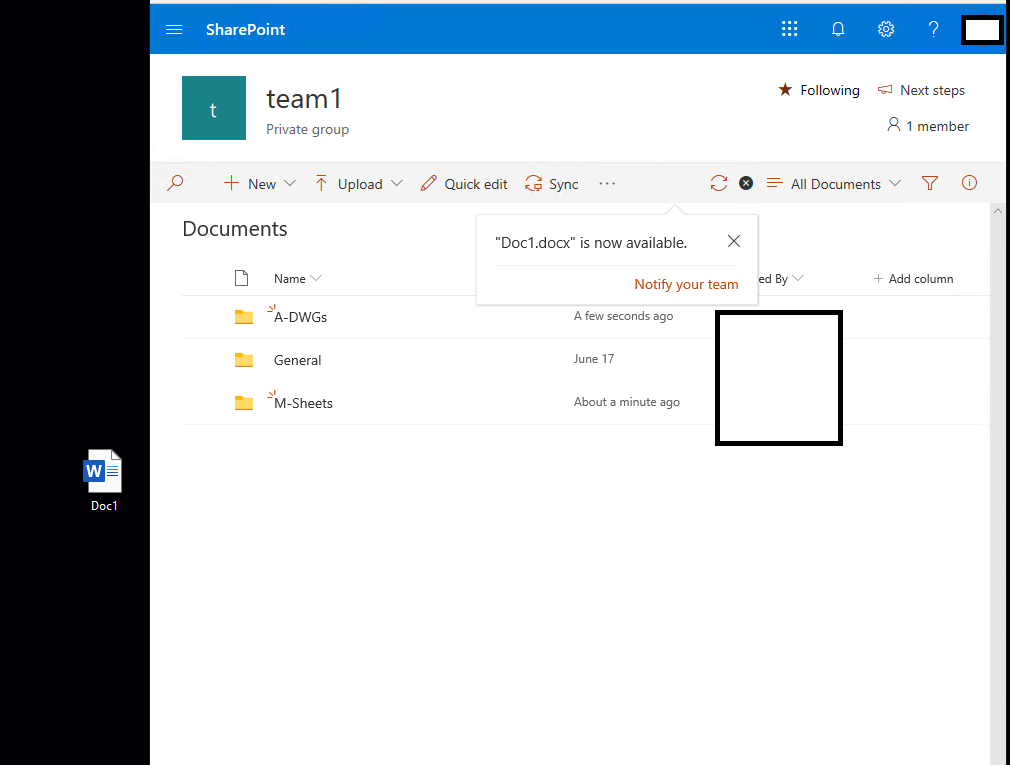The width and height of the screenshot is (1010, 765).
Task: Click Add column
Action: pyautogui.click(x=913, y=279)
